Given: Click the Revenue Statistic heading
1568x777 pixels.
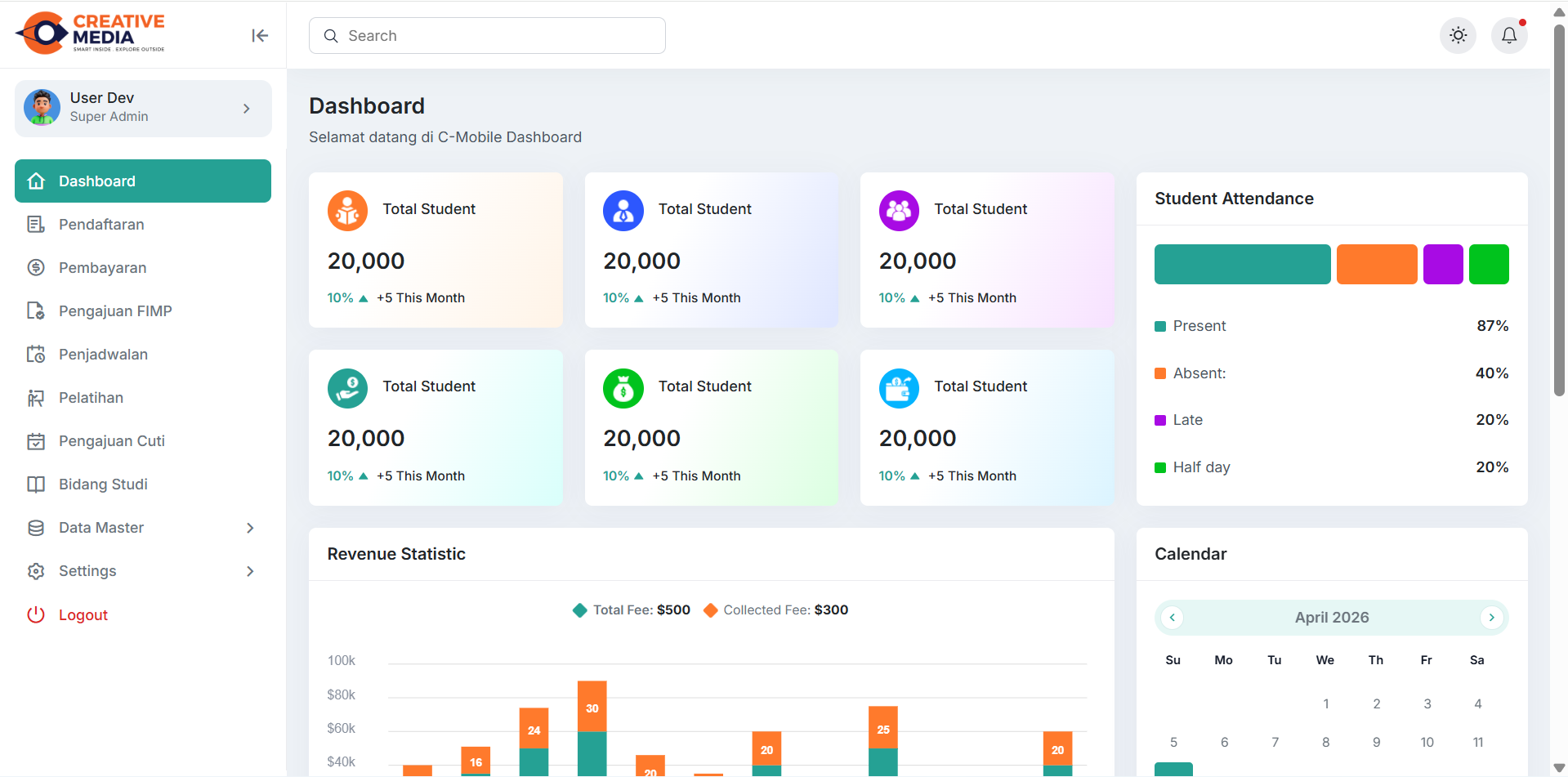Looking at the screenshot, I should coord(396,554).
